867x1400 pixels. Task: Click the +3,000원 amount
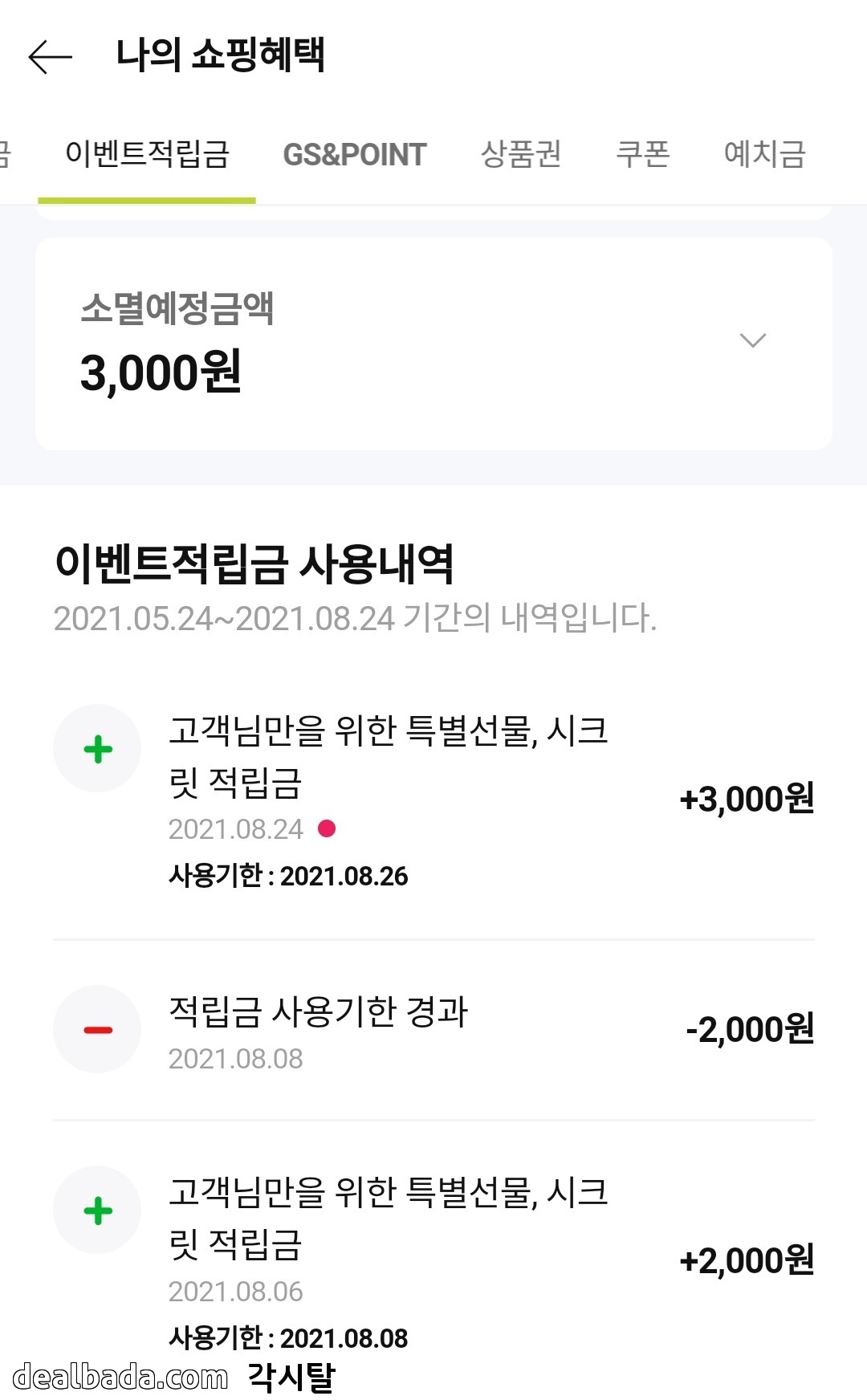747,799
